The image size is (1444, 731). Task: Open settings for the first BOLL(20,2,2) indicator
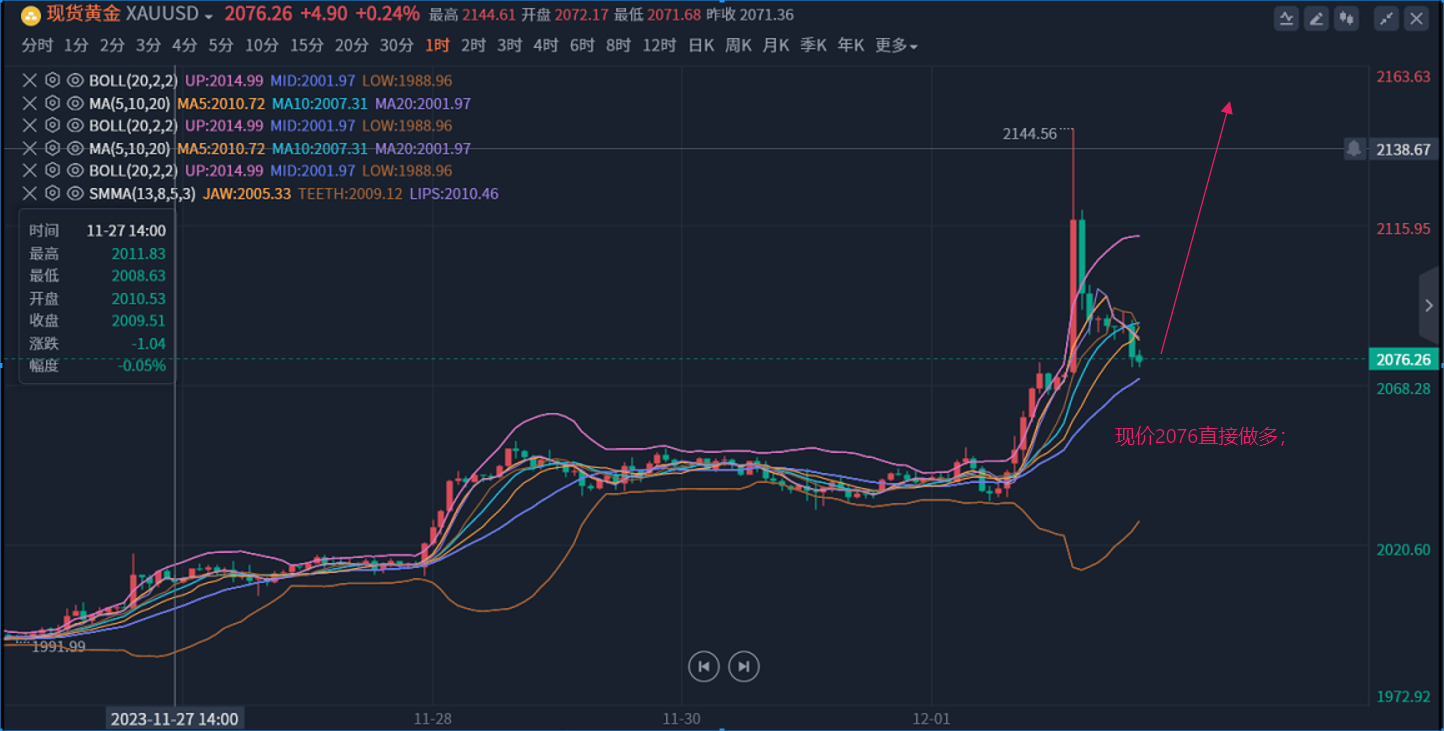point(53,79)
